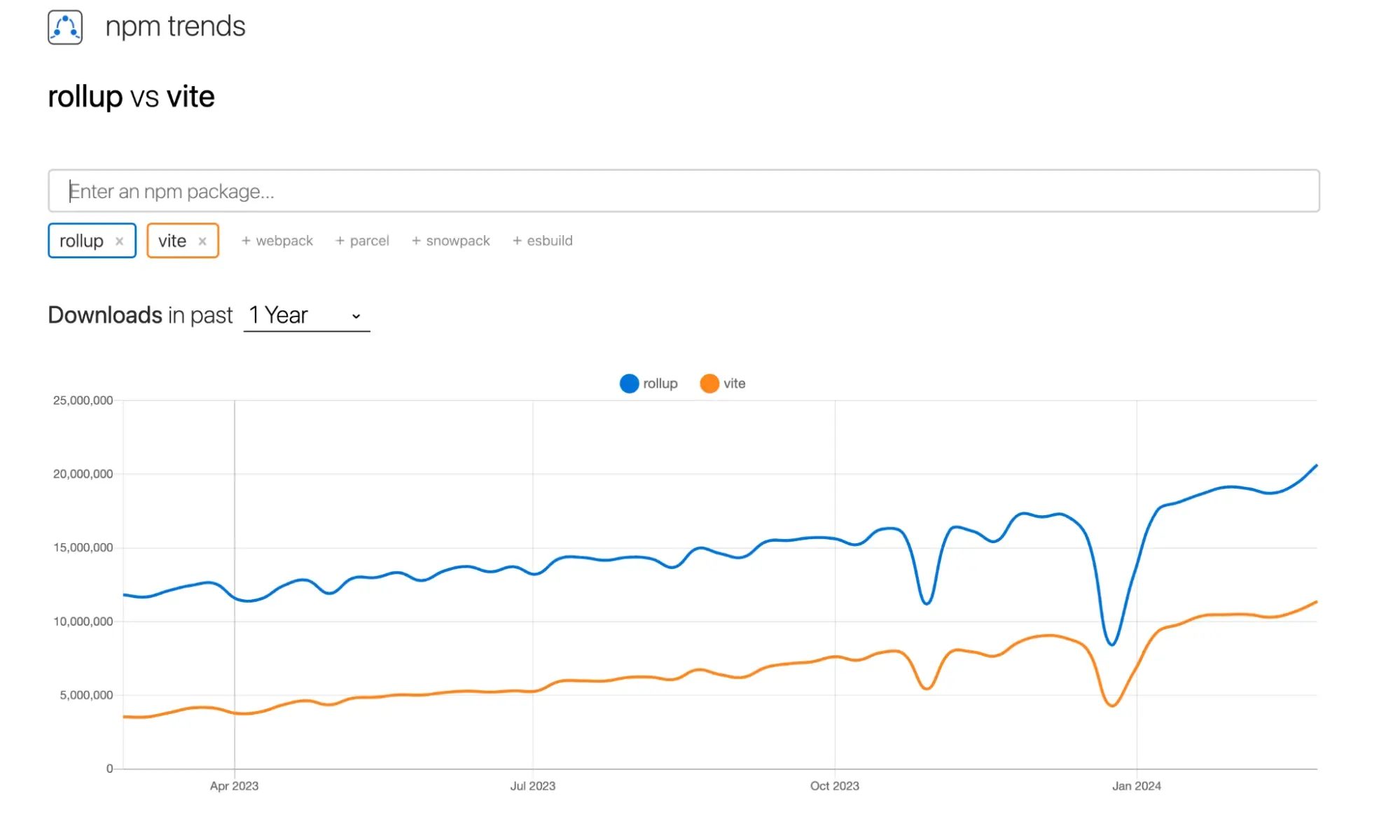This screenshot has height=840, width=1400.
Task: Click the Jul 2023 x-axis label
Action: pos(532,786)
